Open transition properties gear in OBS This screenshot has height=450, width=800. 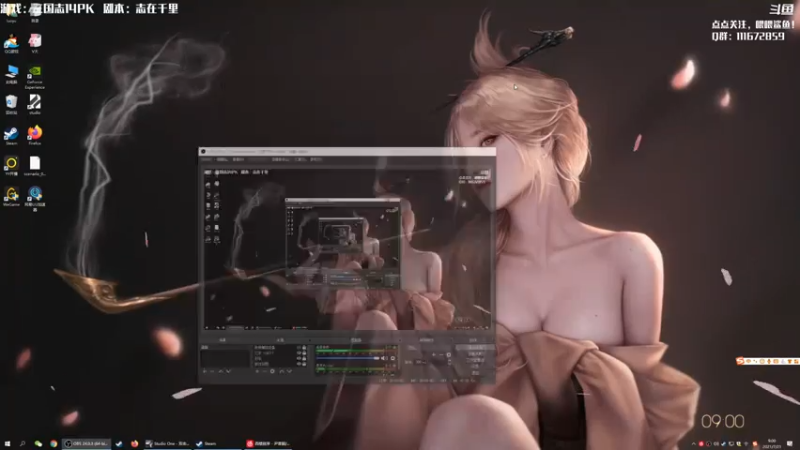(x=448, y=355)
